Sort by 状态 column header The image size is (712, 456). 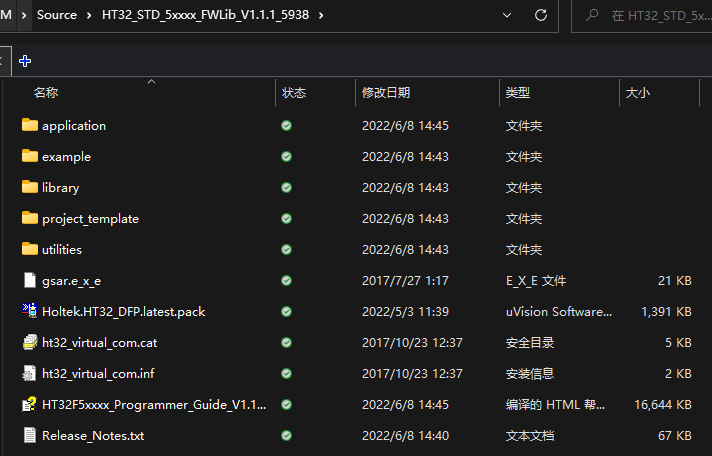(x=294, y=93)
